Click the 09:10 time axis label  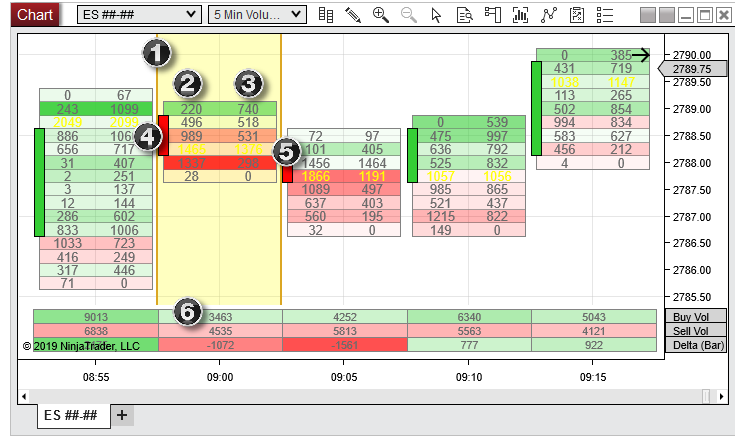pos(469,377)
